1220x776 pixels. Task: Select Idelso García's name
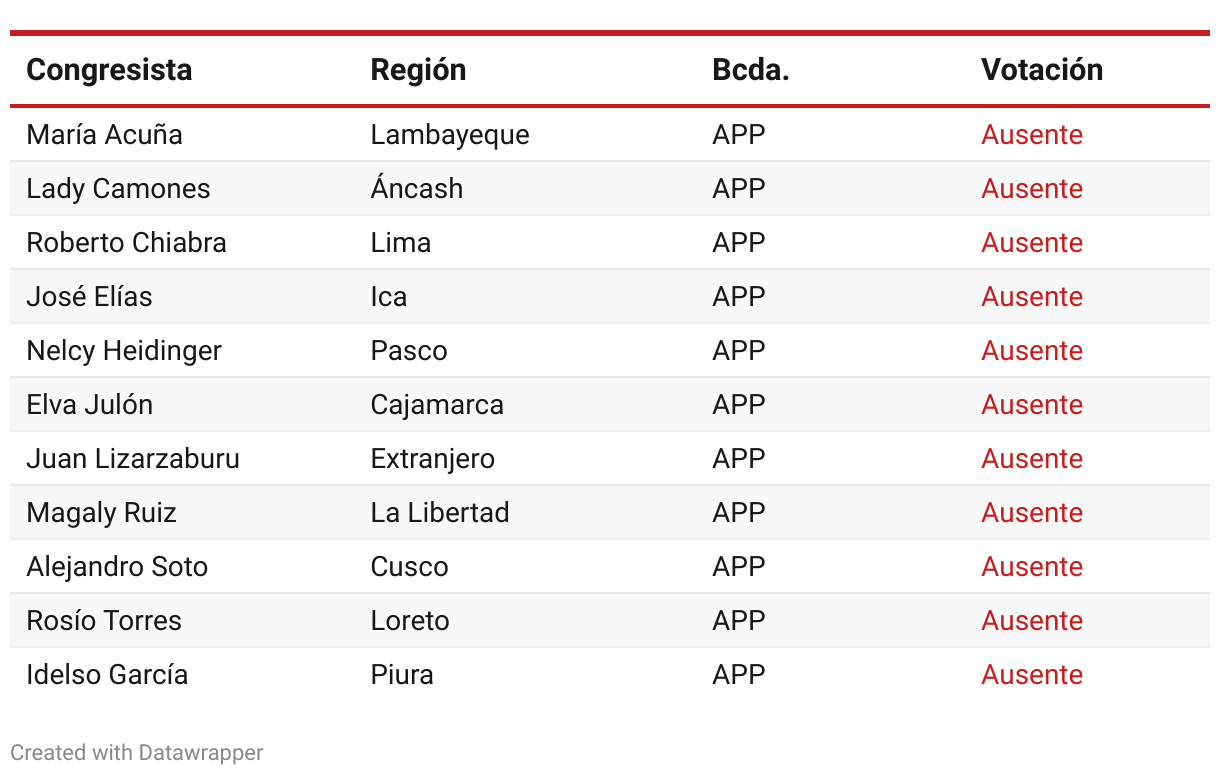pos(107,675)
